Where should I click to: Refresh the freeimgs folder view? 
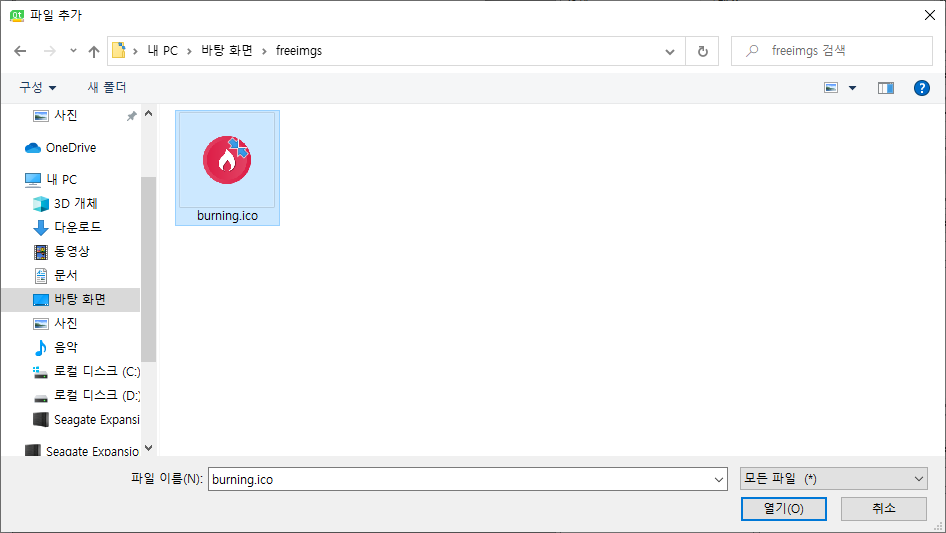point(702,51)
